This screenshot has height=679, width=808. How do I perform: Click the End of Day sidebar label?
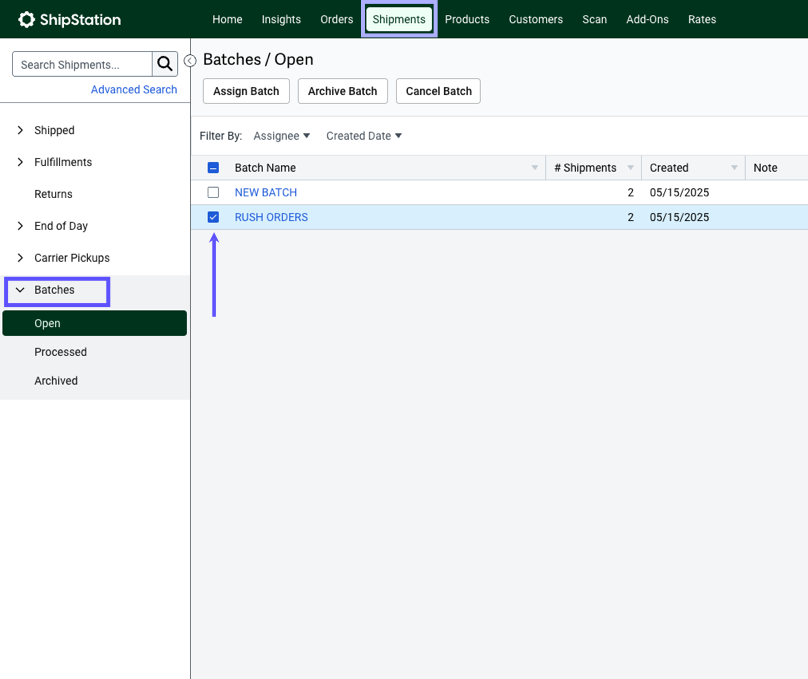(61, 226)
